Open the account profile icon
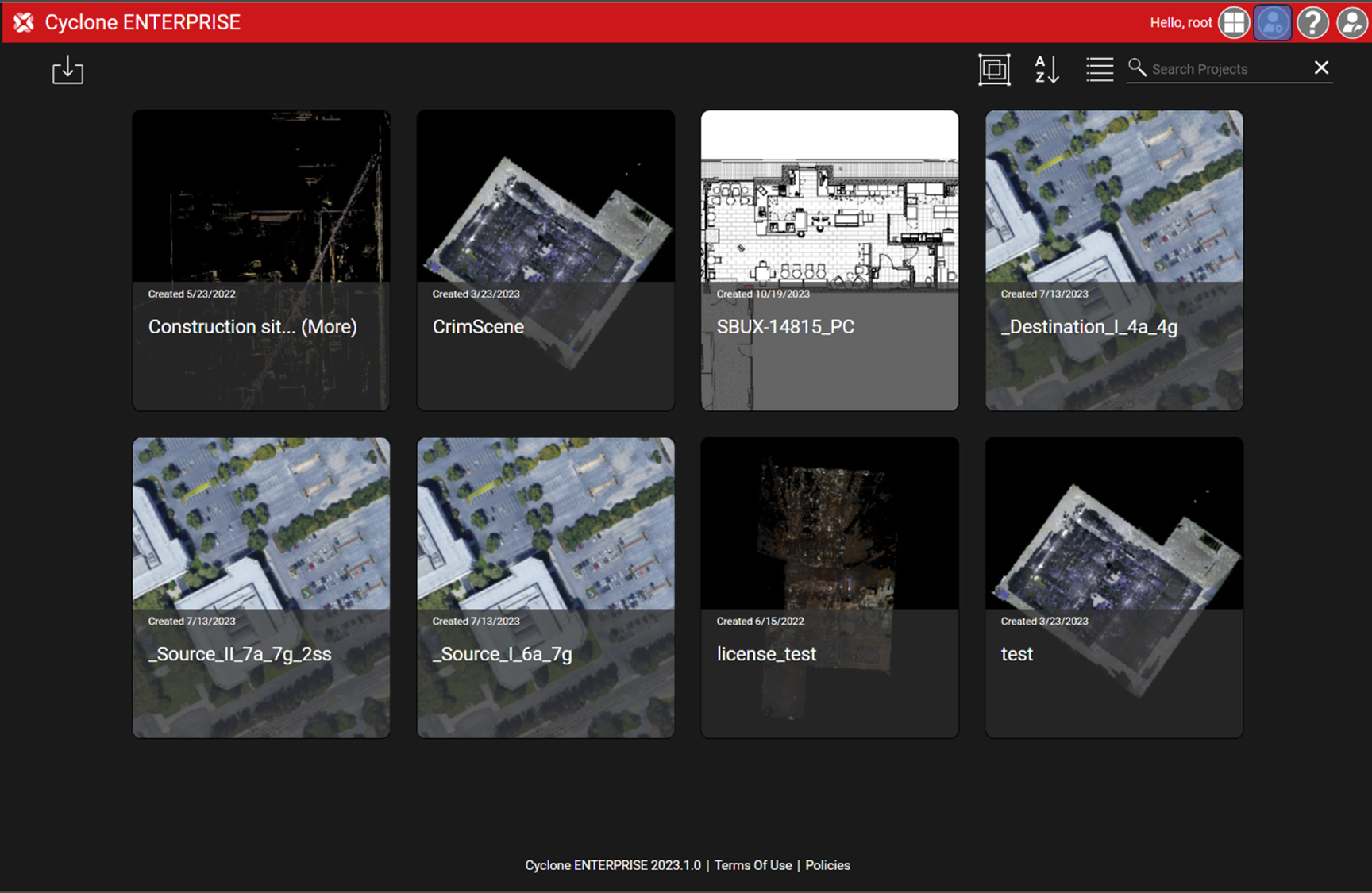This screenshot has width=1372, height=893. 1351,23
